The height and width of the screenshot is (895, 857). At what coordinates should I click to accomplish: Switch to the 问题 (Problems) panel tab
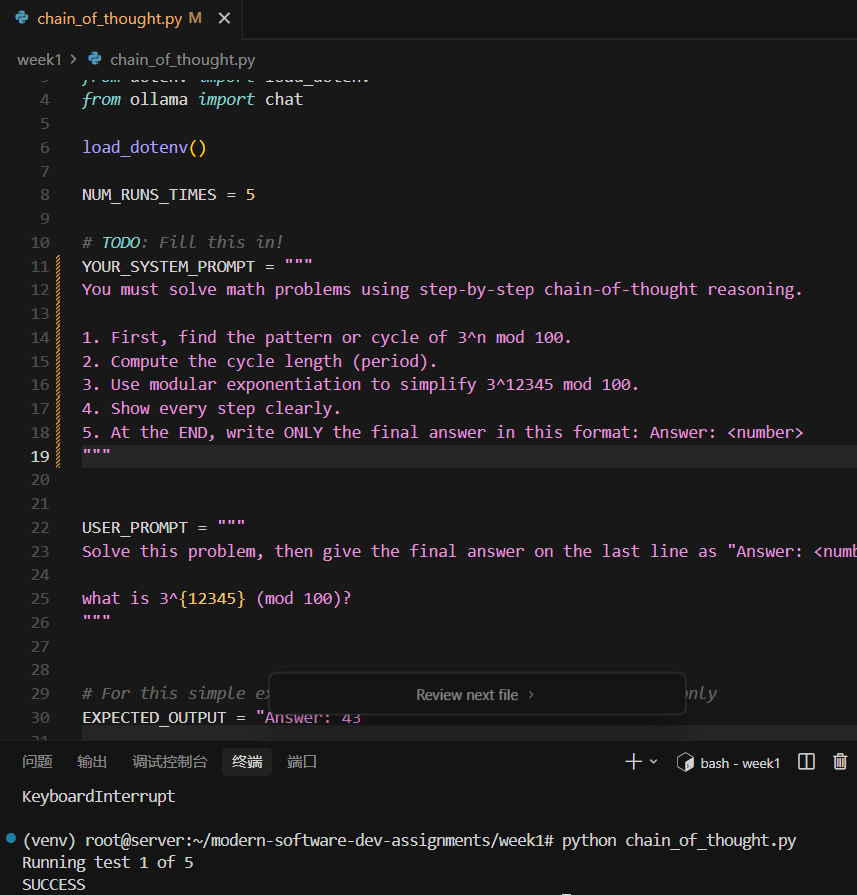[x=37, y=762]
